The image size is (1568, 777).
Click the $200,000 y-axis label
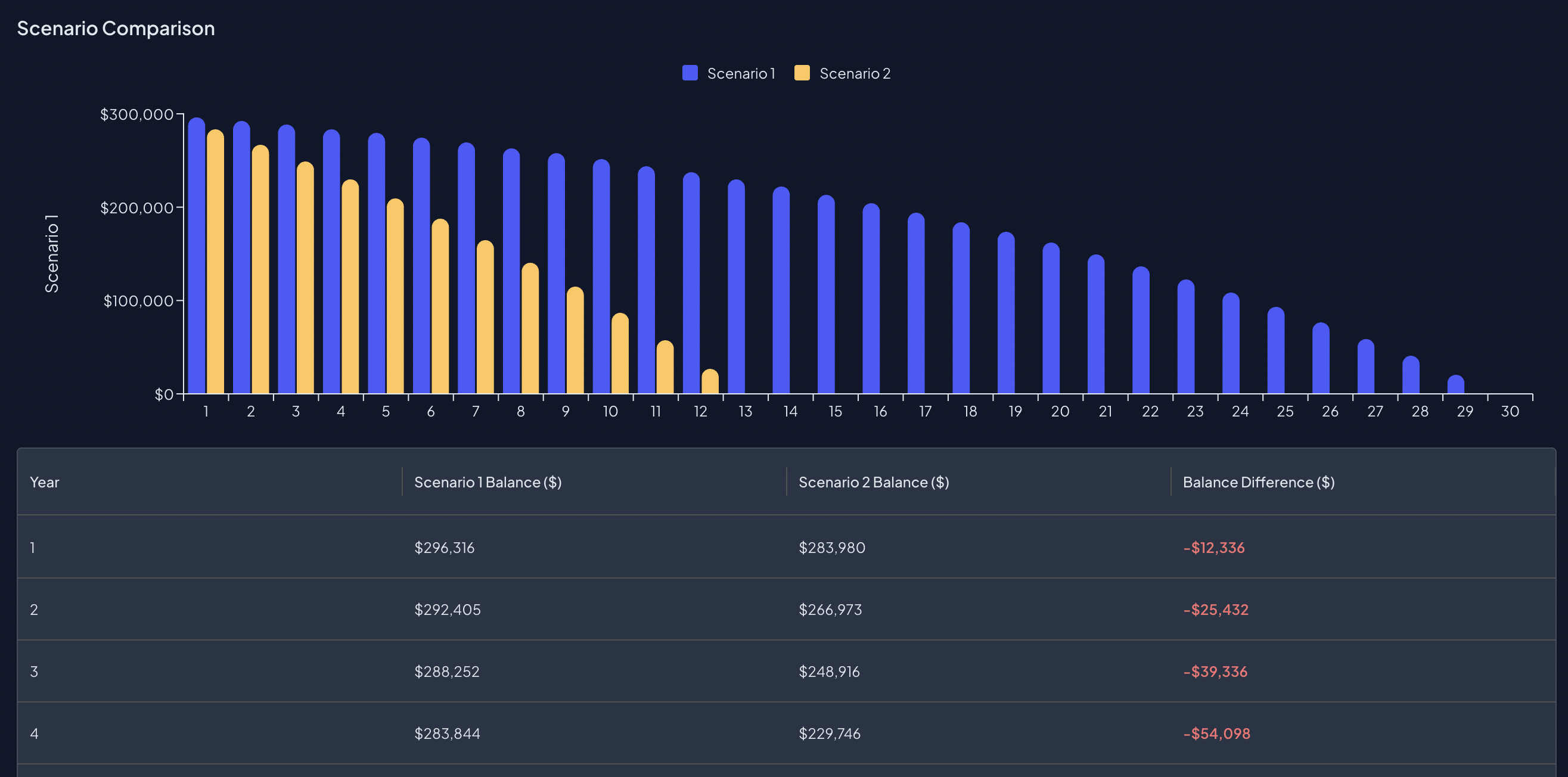click(x=137, y=208)
